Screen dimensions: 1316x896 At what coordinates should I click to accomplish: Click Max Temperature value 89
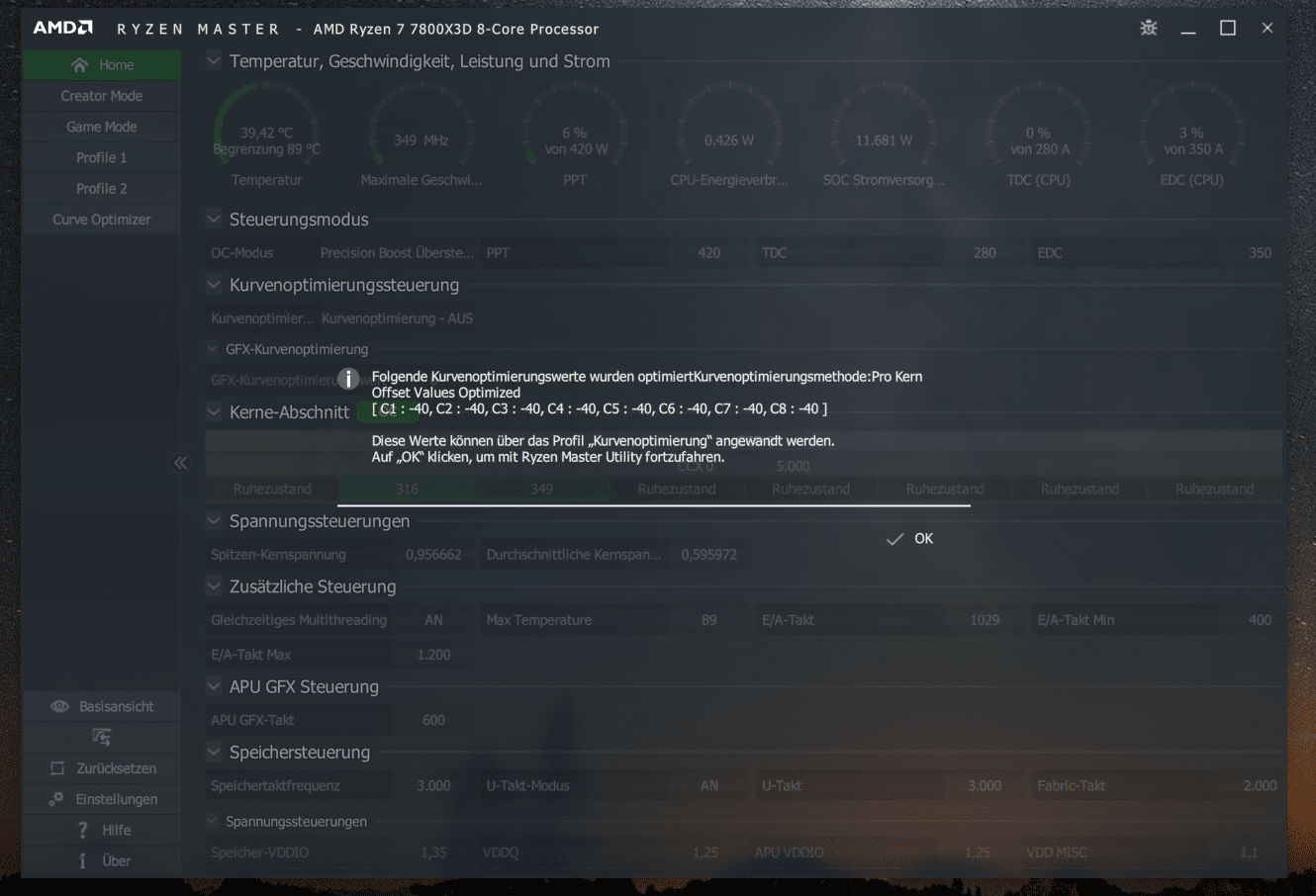[709, 620]
